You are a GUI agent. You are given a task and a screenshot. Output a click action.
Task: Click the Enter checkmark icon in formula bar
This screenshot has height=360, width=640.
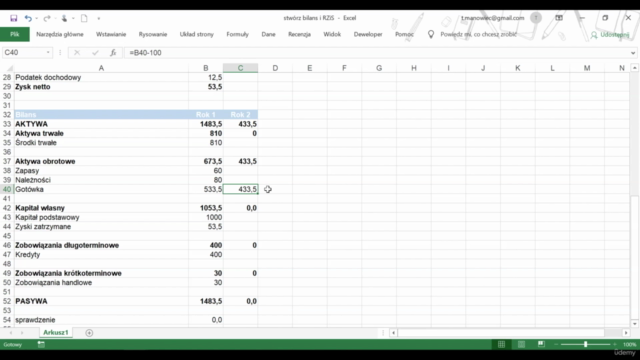click(x=95, y=53)
